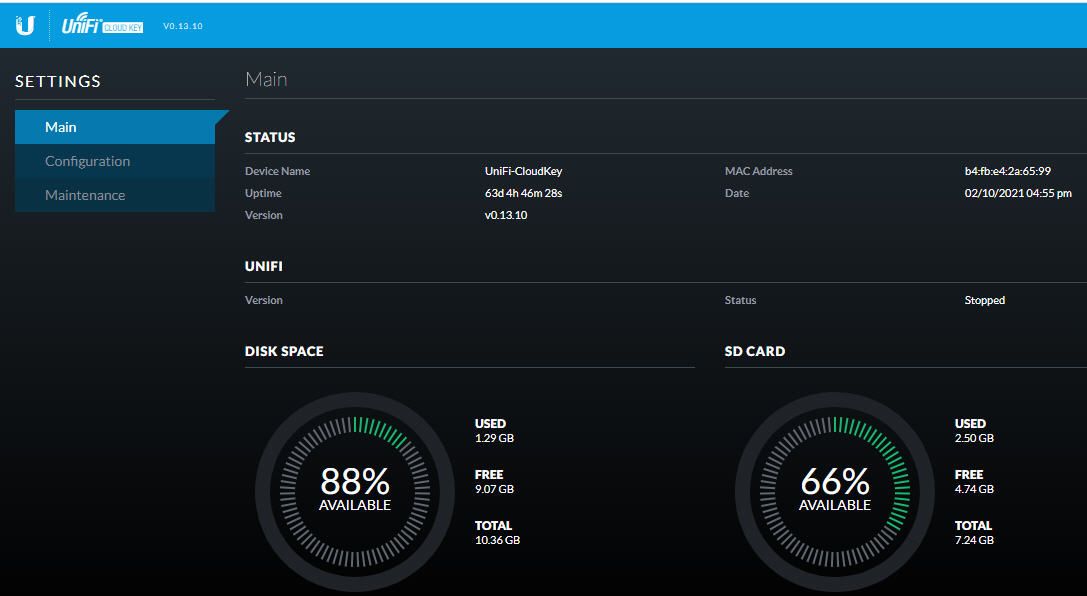This screenshot has height=596, width=1087.
Task: Click the UniFi status Stopped text
Action: pyautogui.click(x=984, y=300)
